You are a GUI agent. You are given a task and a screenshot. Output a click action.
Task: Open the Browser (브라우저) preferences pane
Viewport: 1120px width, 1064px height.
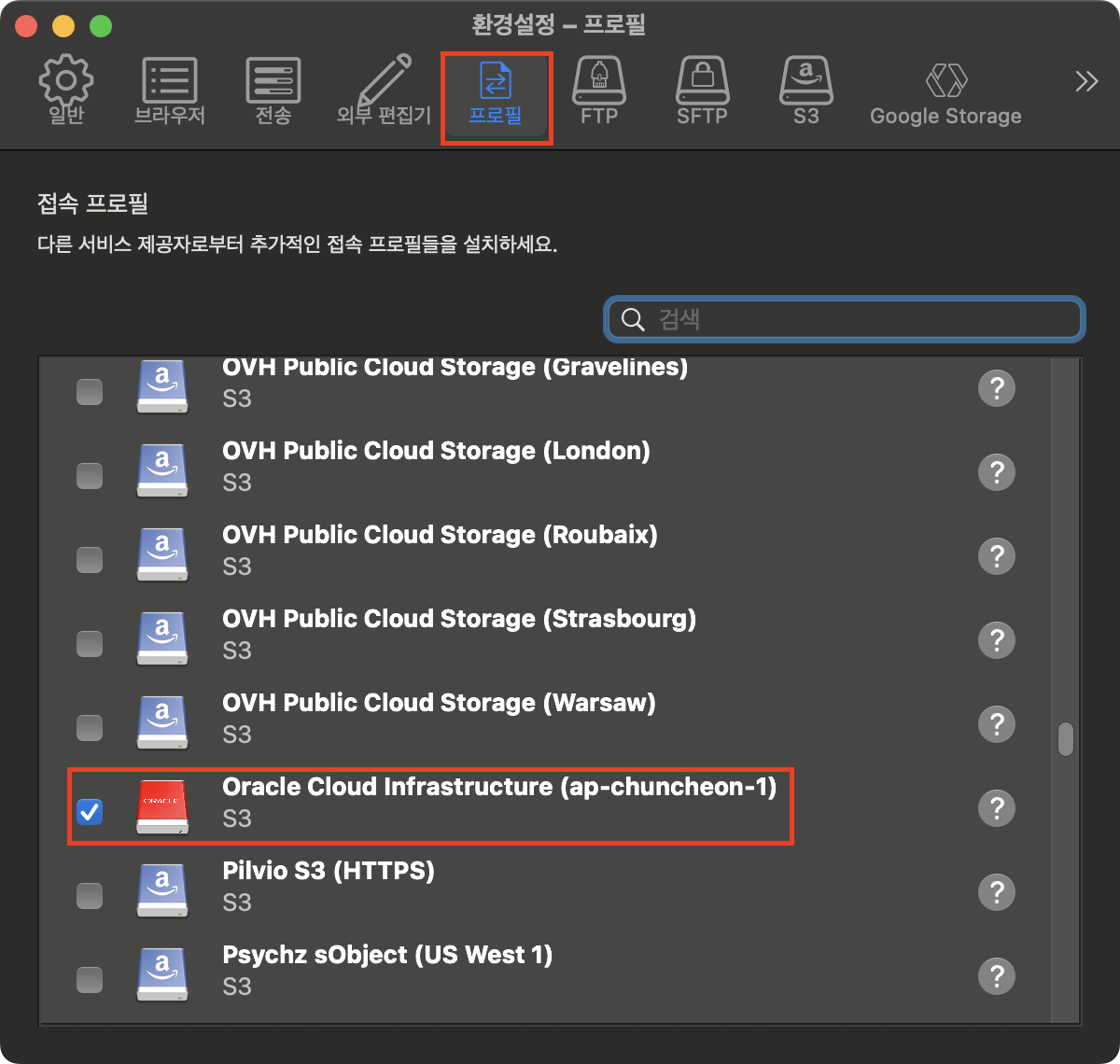[169, 91]
